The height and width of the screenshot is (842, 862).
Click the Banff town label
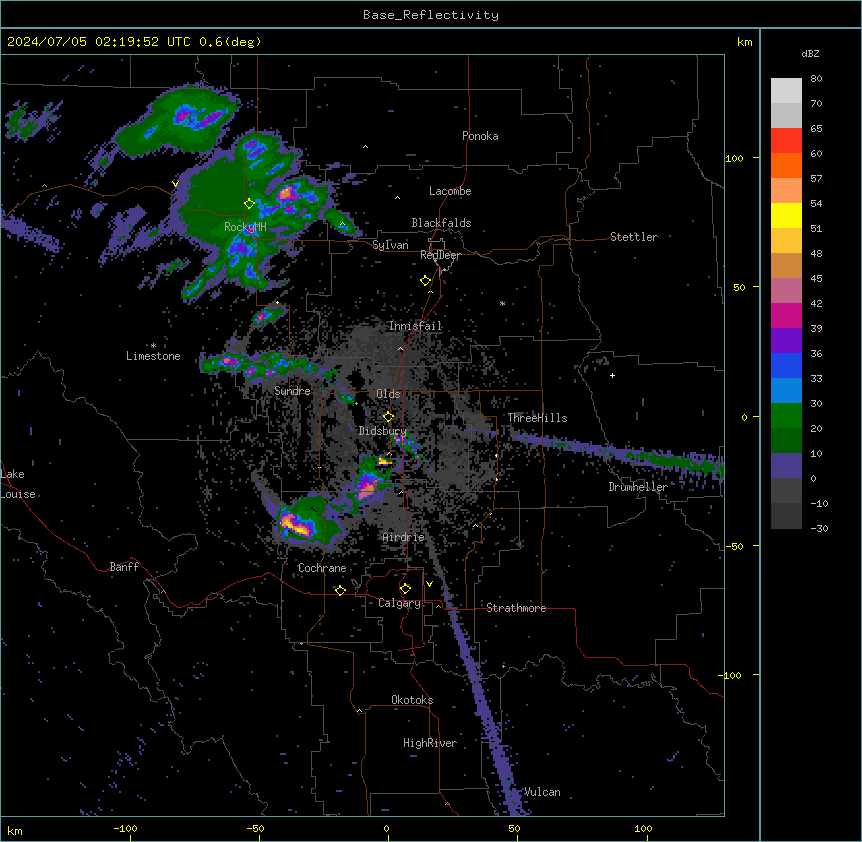point(124,567)
